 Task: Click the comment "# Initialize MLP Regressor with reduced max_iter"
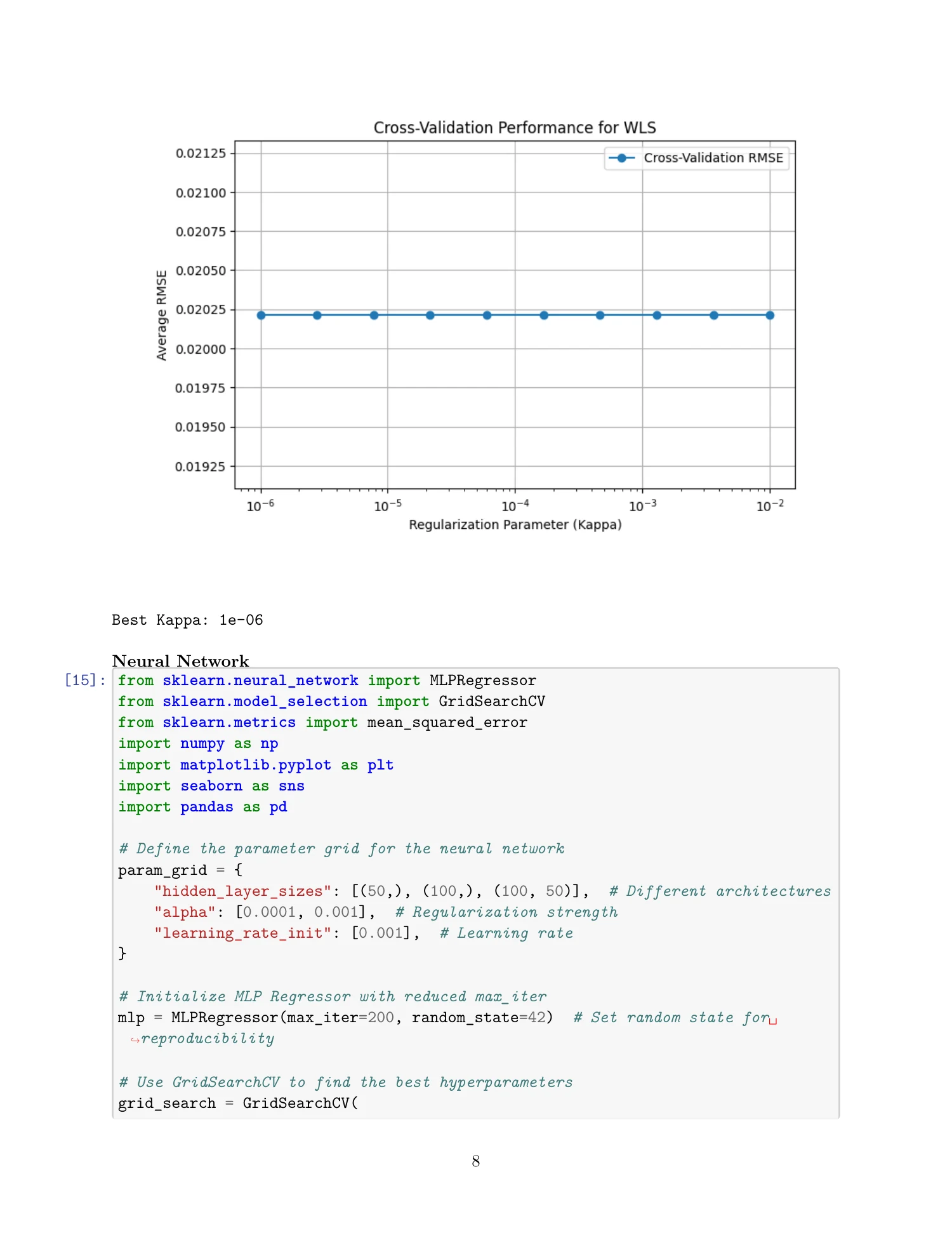click(333, 997)
